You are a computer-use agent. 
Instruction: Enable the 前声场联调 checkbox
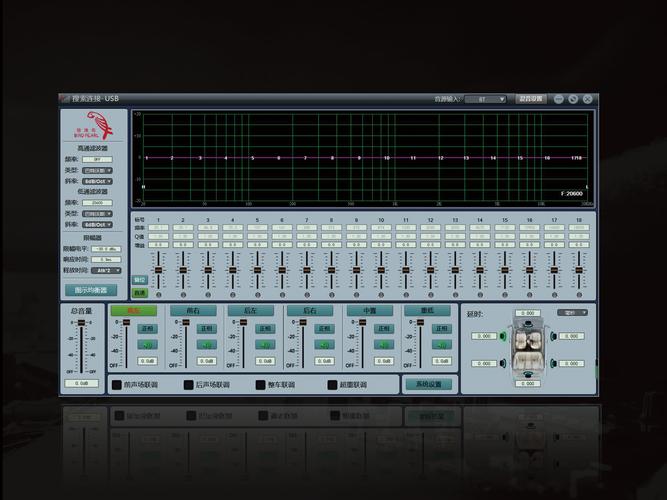(116, 384)
